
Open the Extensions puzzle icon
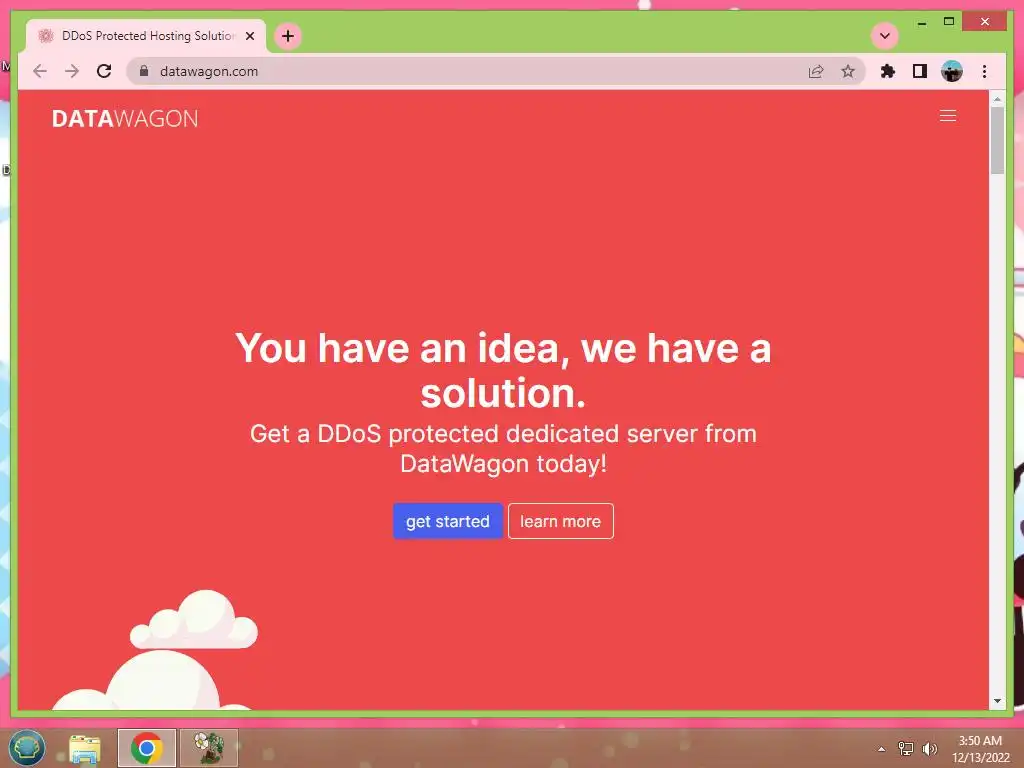point(888,71)
